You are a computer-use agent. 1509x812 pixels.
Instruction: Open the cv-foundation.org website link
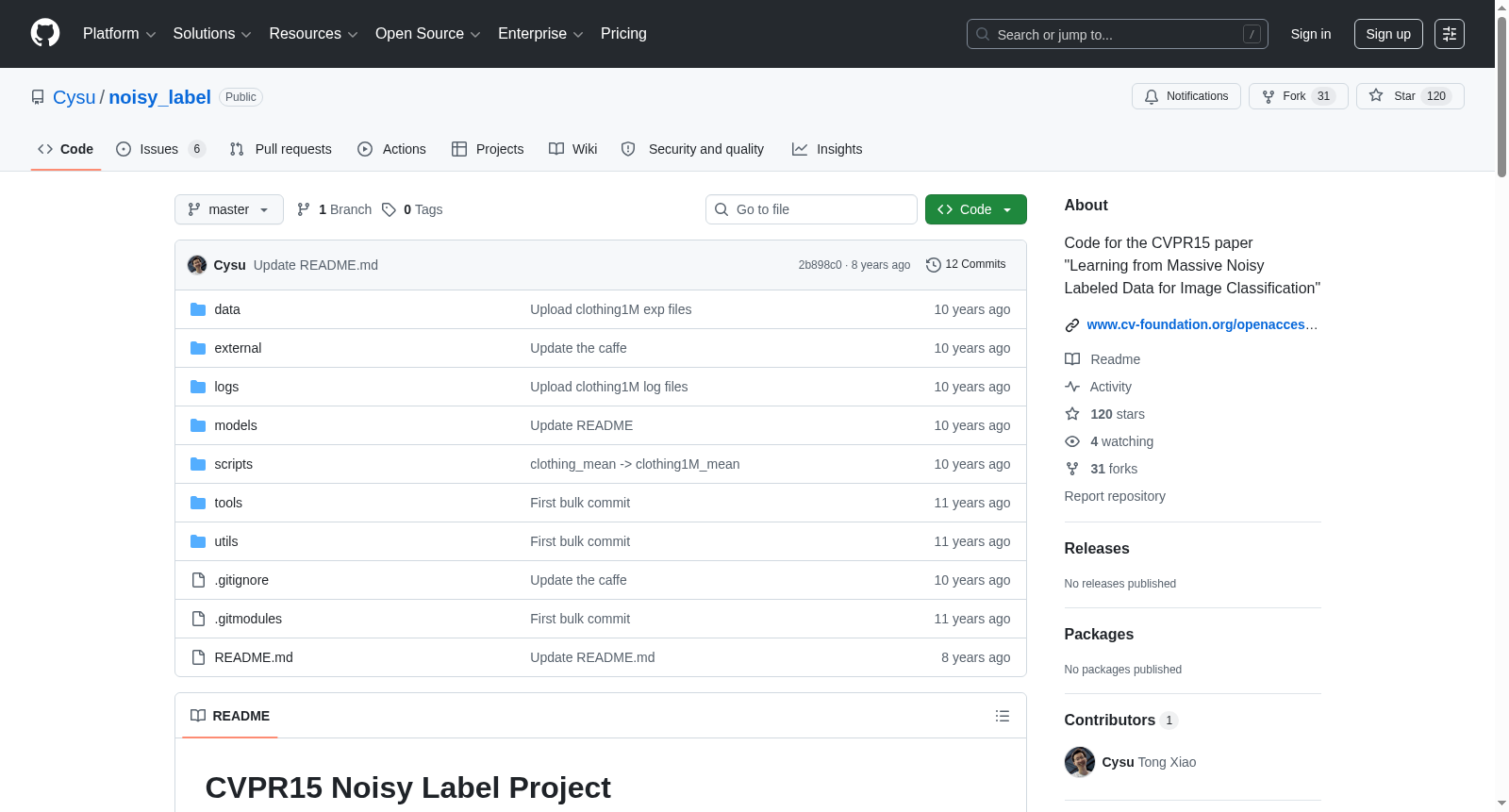click(x=1202, y=324)
